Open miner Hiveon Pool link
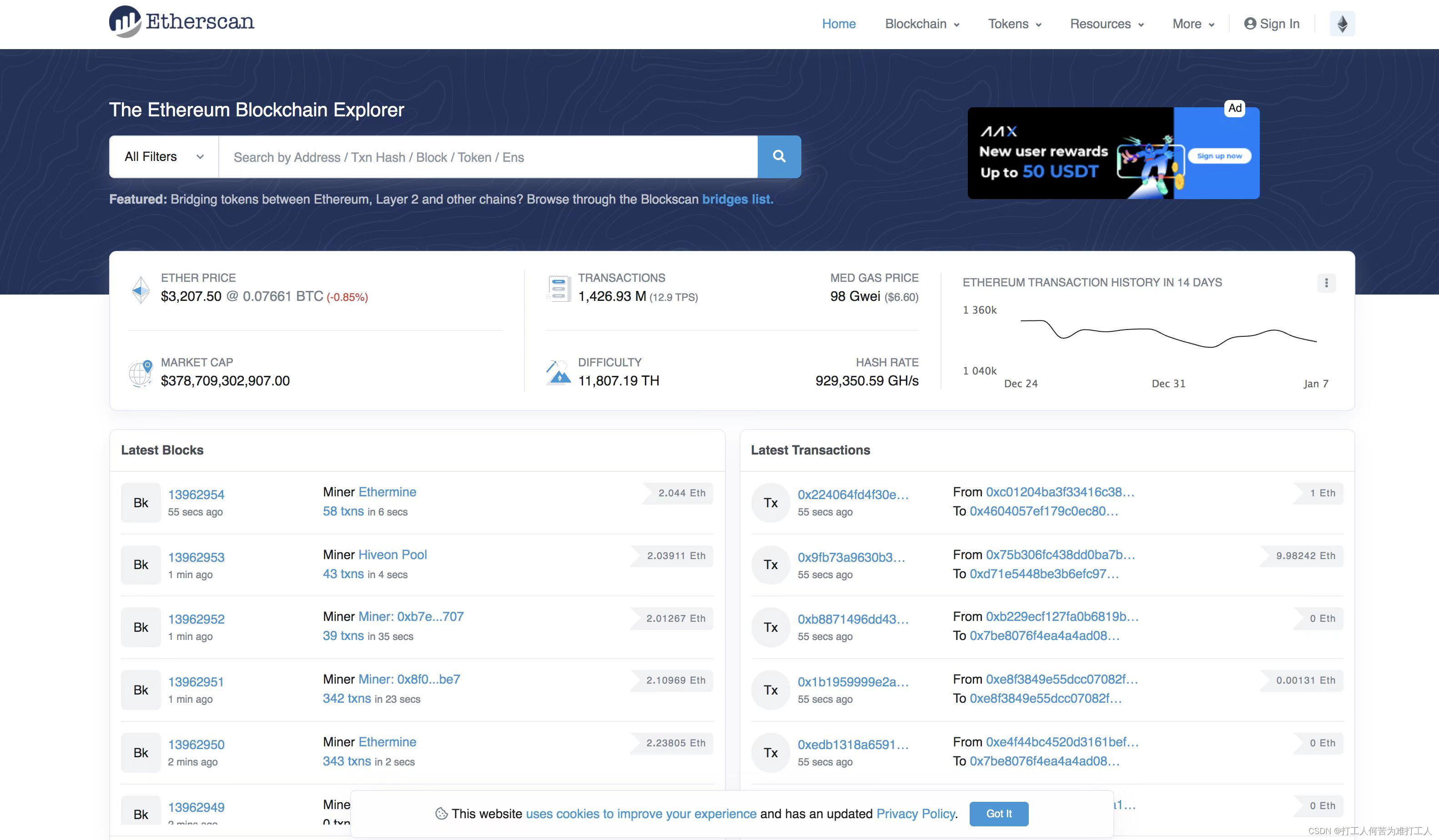The image size is (1439, 840). coord(392,555)
